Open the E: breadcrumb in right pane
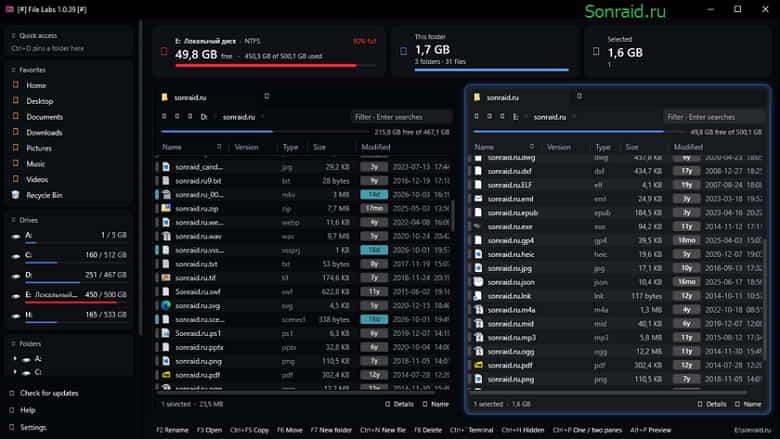 tap(516, 117)
